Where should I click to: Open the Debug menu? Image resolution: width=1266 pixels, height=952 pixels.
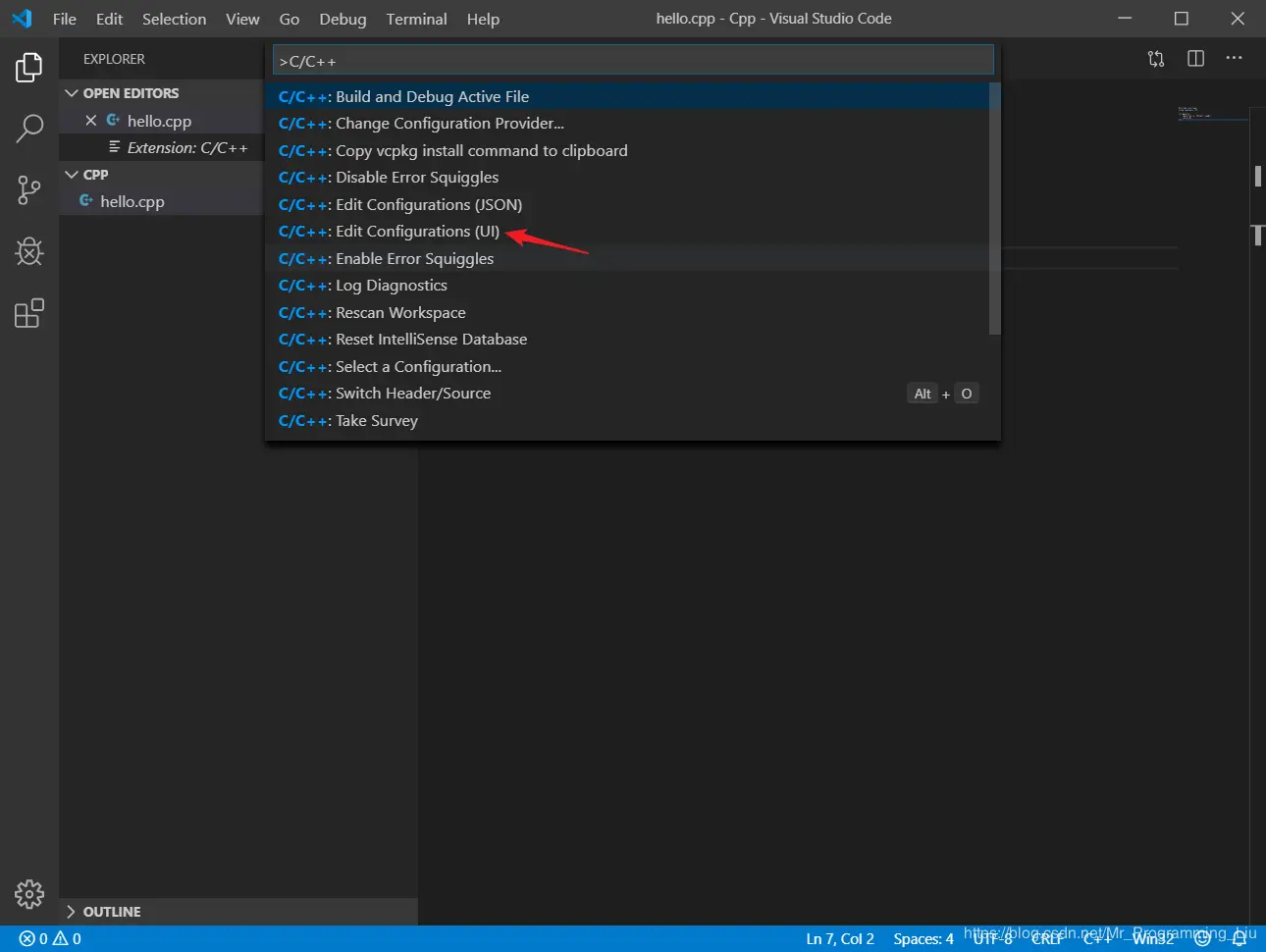(x=343, y=19)
